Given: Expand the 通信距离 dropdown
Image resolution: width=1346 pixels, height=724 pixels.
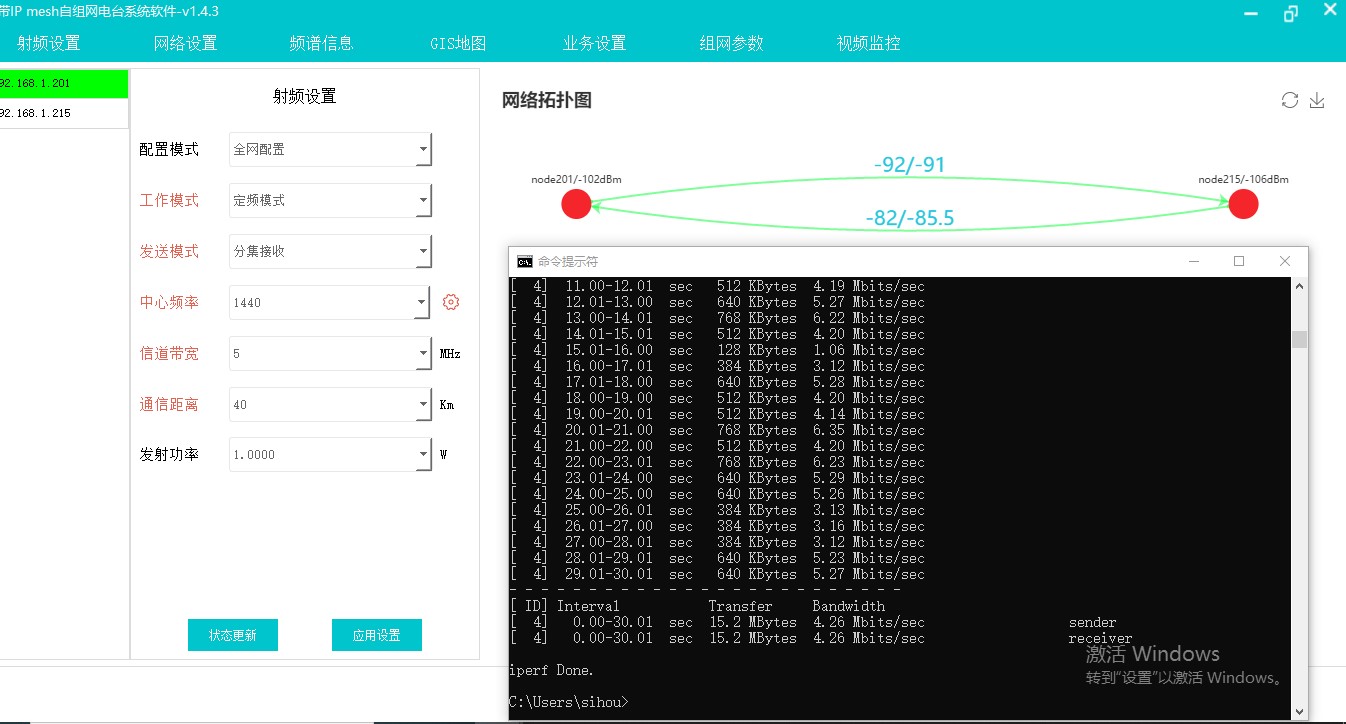Looking at the screenshot, I should click(x=424, y=405).
